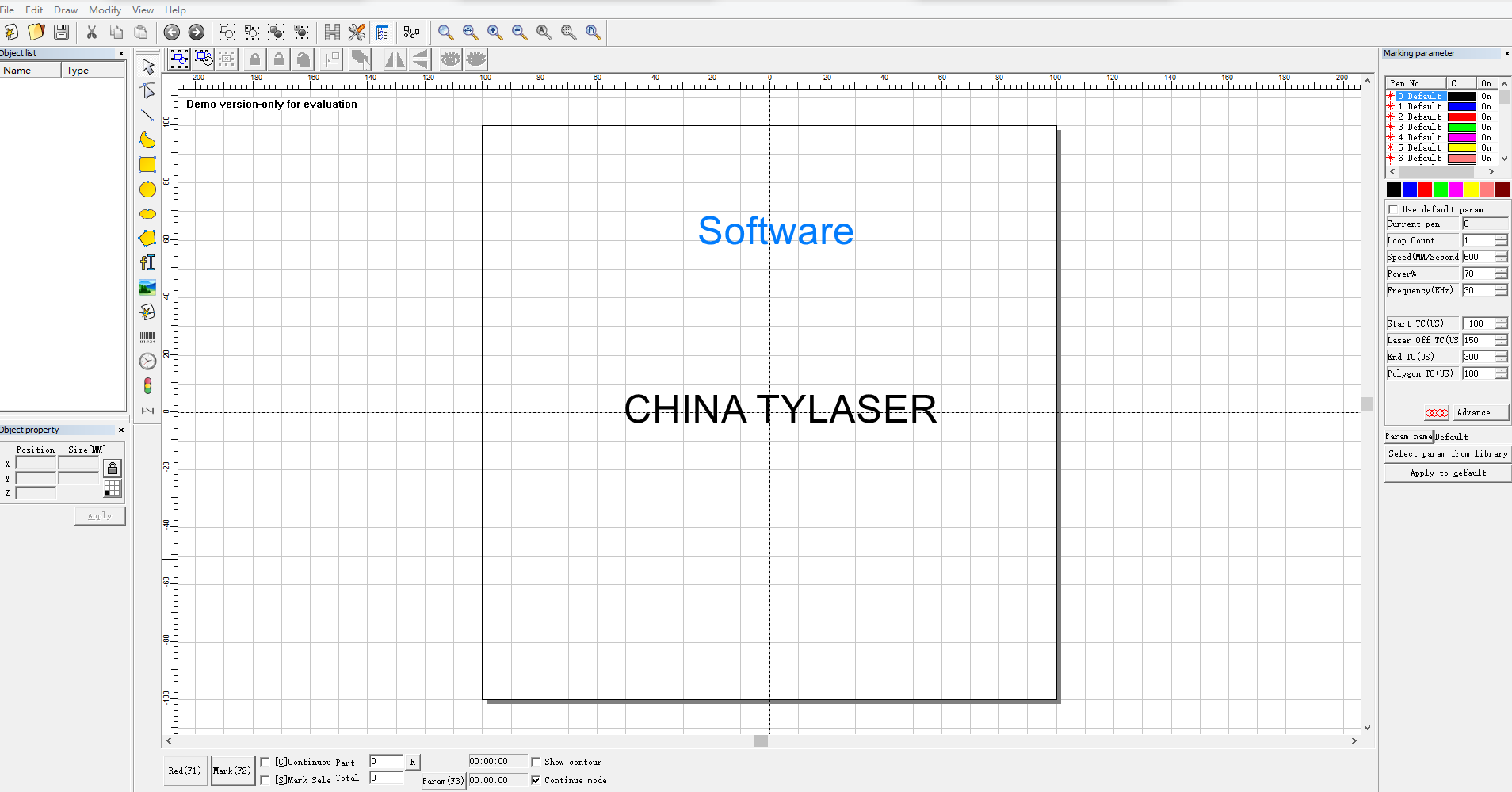Select the Polygon drawing tool

coord(147,238)
